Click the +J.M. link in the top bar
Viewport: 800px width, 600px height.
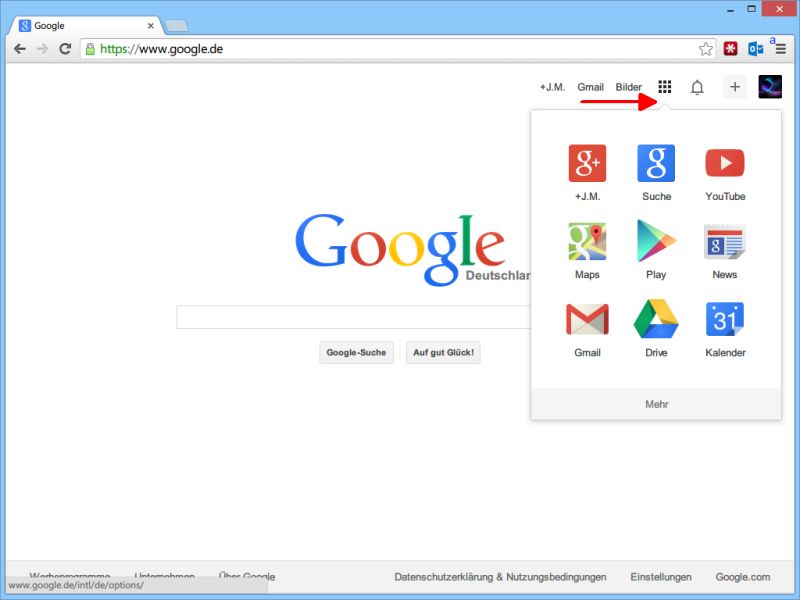coord(553,87)
